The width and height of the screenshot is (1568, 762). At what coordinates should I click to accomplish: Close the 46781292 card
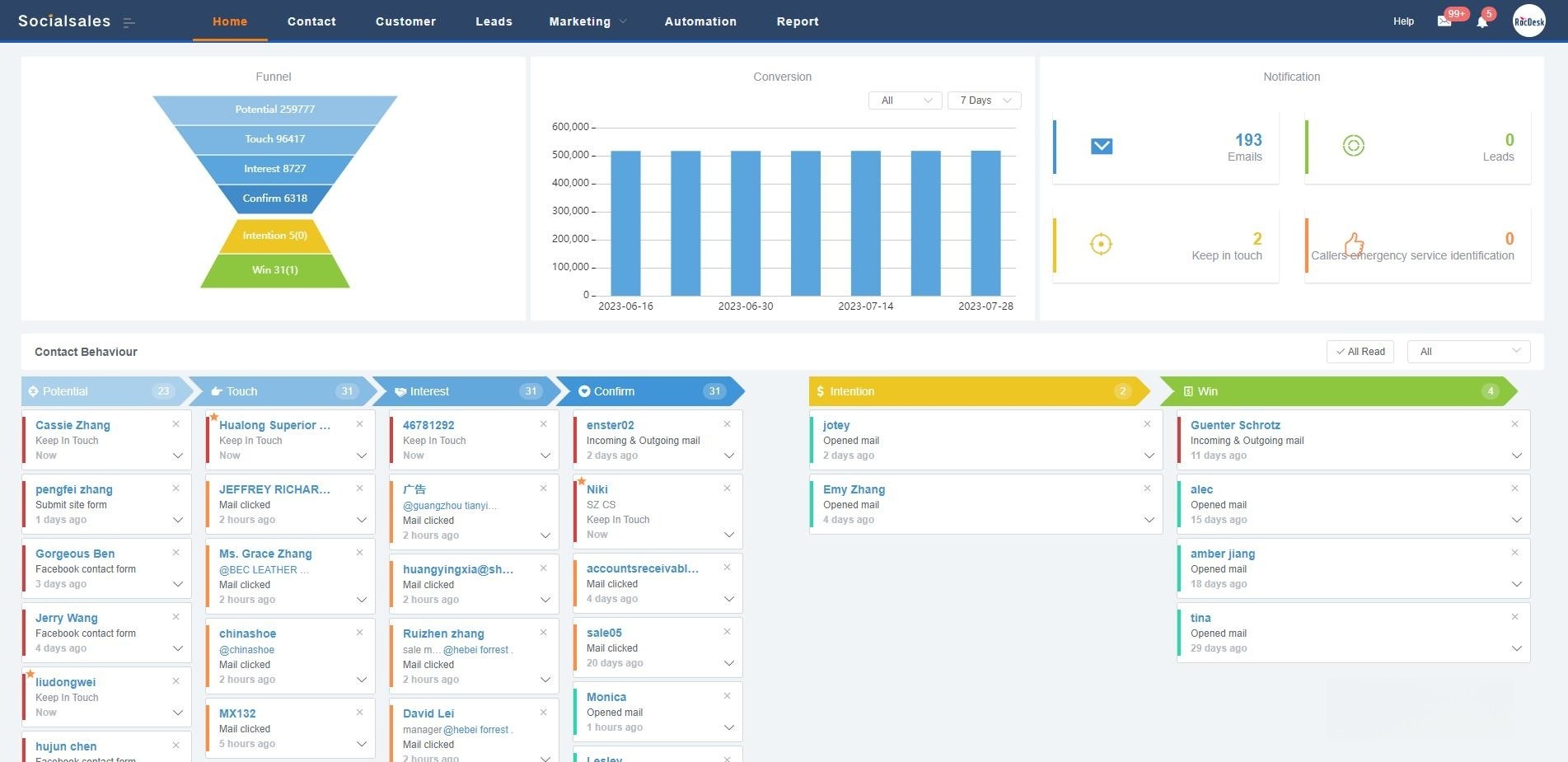tap(544, 424)
